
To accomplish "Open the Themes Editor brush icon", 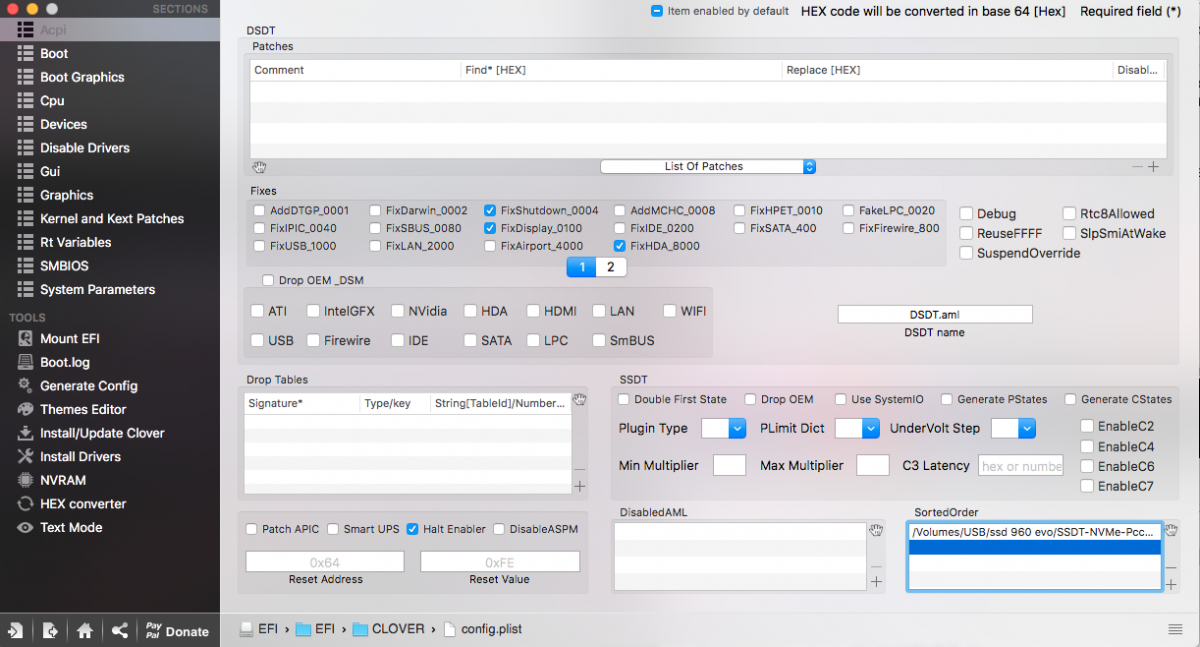I will click(25, 410).
